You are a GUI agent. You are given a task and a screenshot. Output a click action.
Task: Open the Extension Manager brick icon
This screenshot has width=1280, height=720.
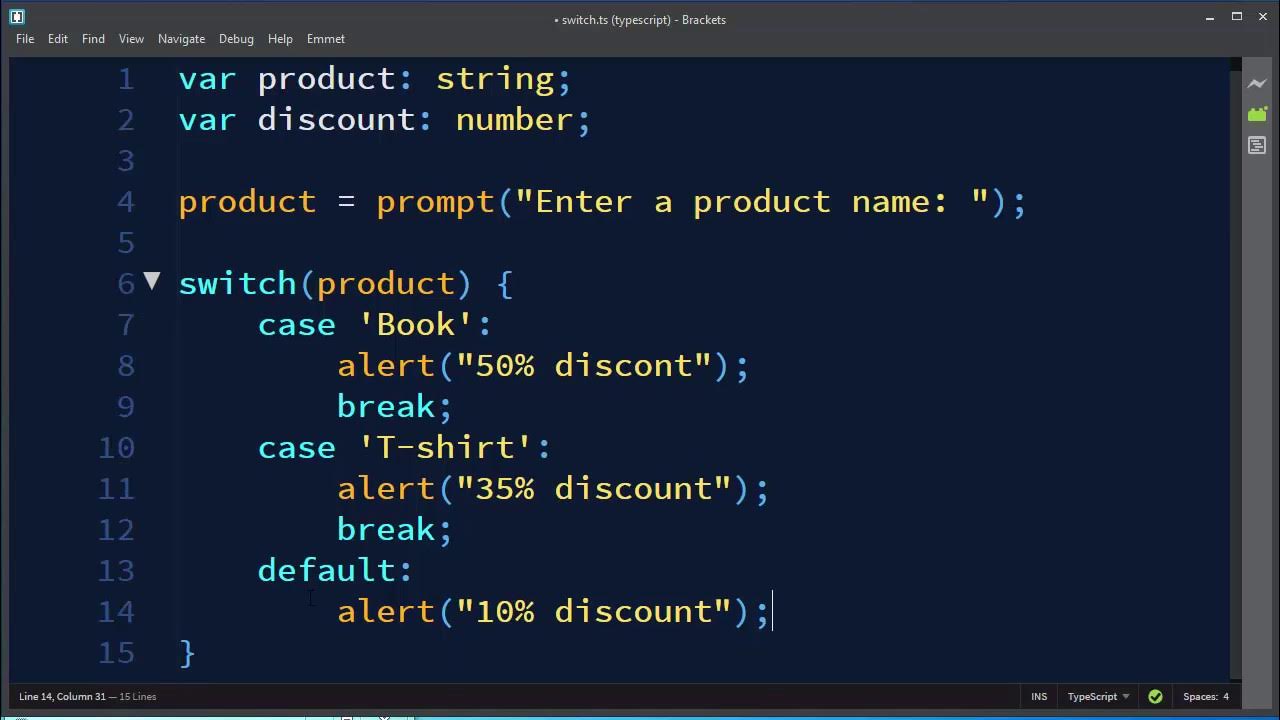1257,115
